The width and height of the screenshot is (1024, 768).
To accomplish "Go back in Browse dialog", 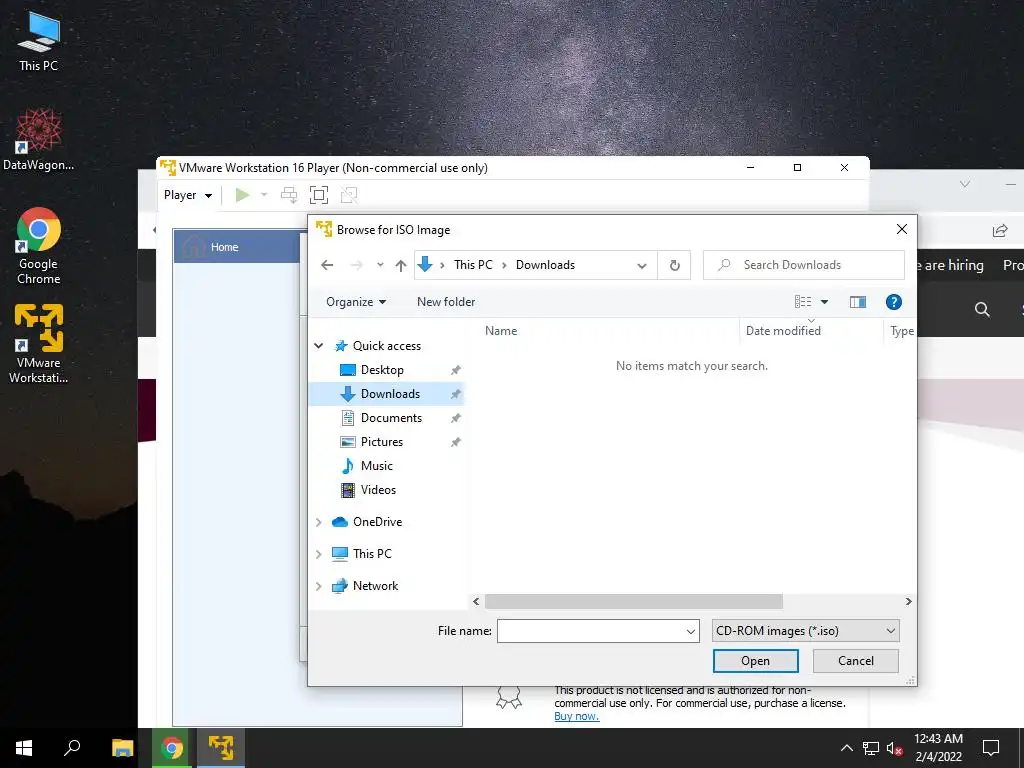I will [x=327, y=265].
